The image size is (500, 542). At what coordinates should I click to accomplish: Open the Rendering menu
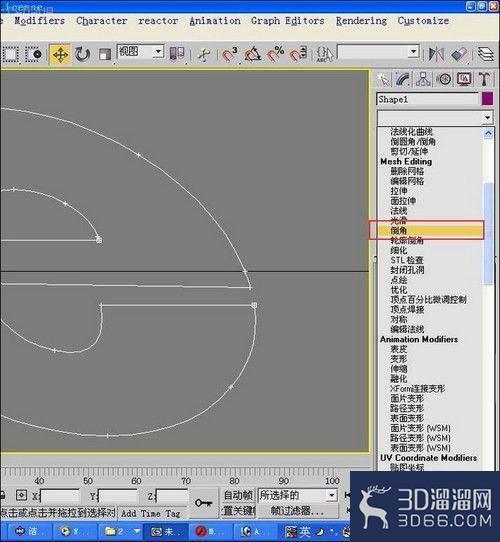pos(361,21)
